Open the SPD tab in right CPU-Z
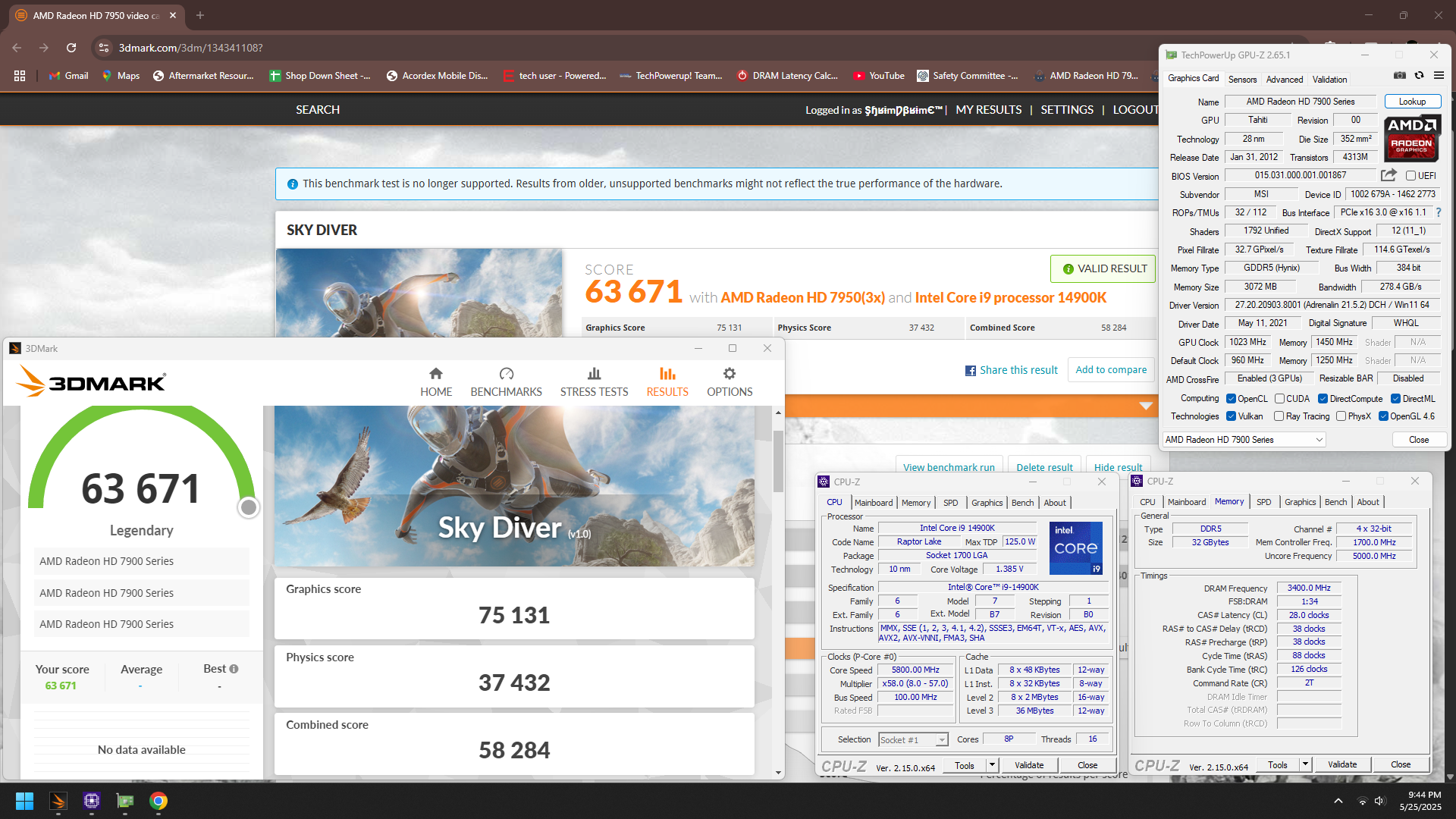 [1263, 502]
